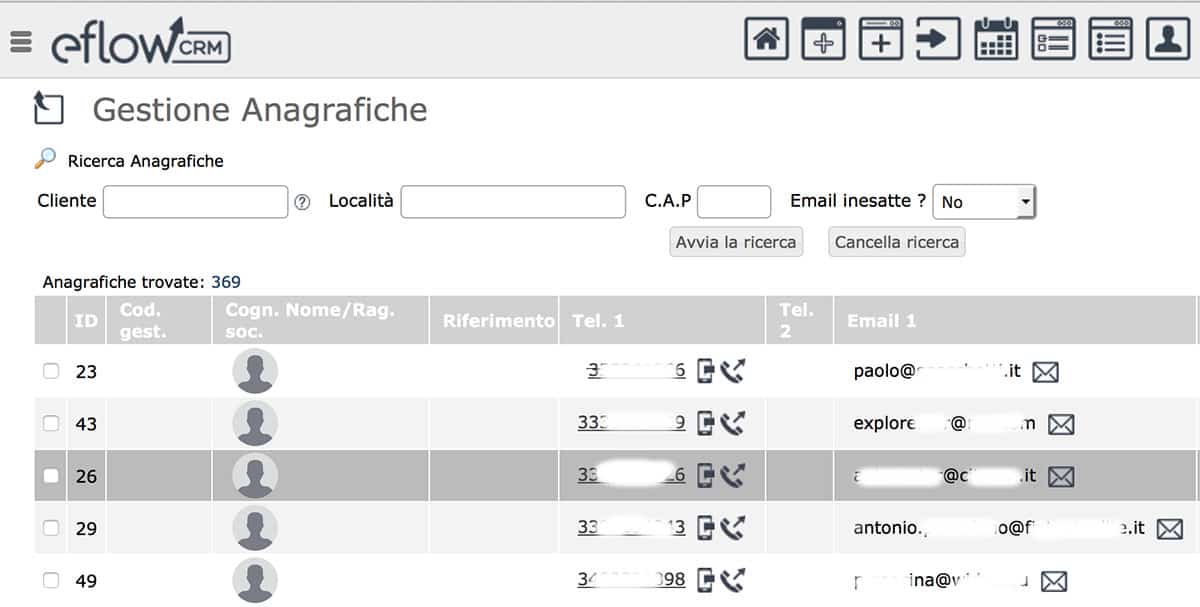Click the Email 1 column header
This screenshot has height=607, width=1200.
(x=881, y=321)
